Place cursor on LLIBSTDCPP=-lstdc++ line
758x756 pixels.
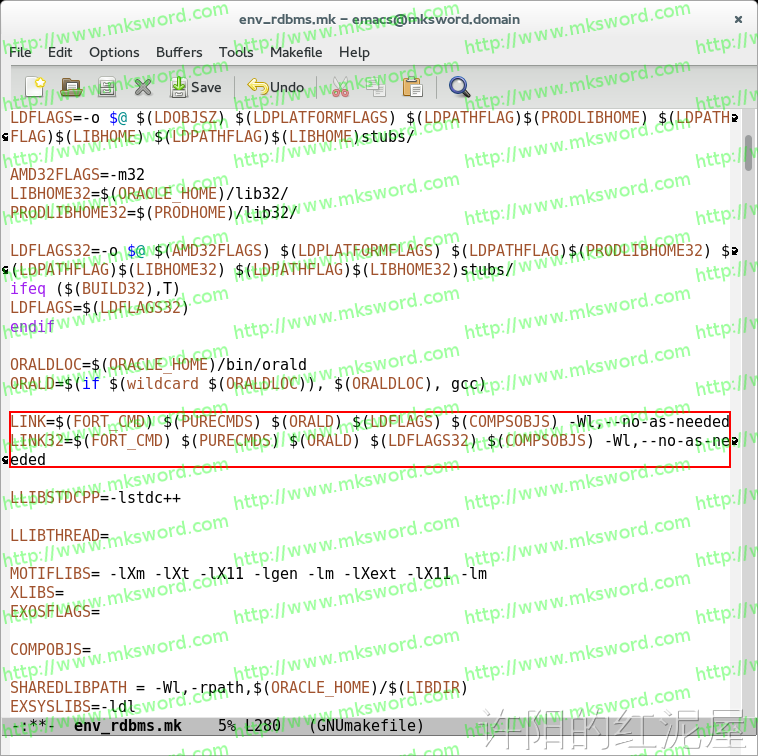[95, 497]
